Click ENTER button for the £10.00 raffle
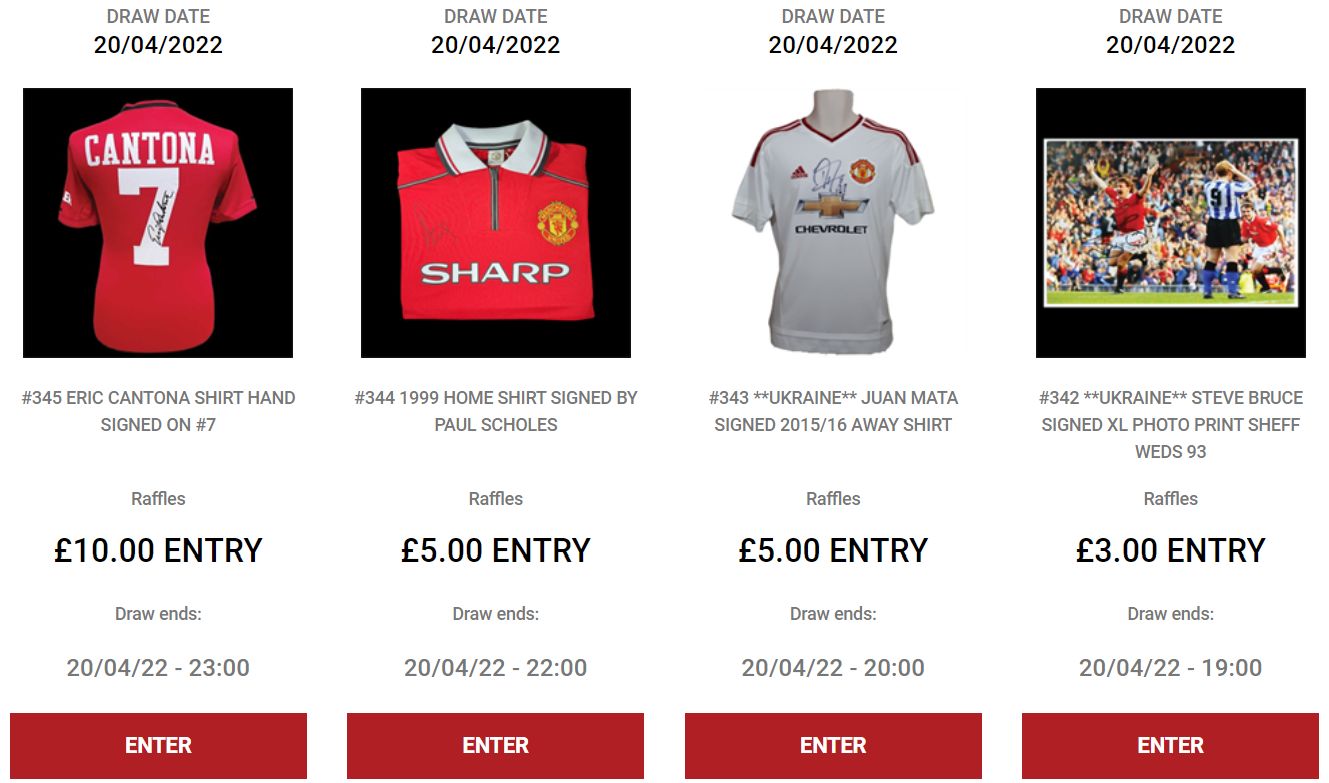The width and height of the screenshot is (1329, 783). tap(158, 746)
